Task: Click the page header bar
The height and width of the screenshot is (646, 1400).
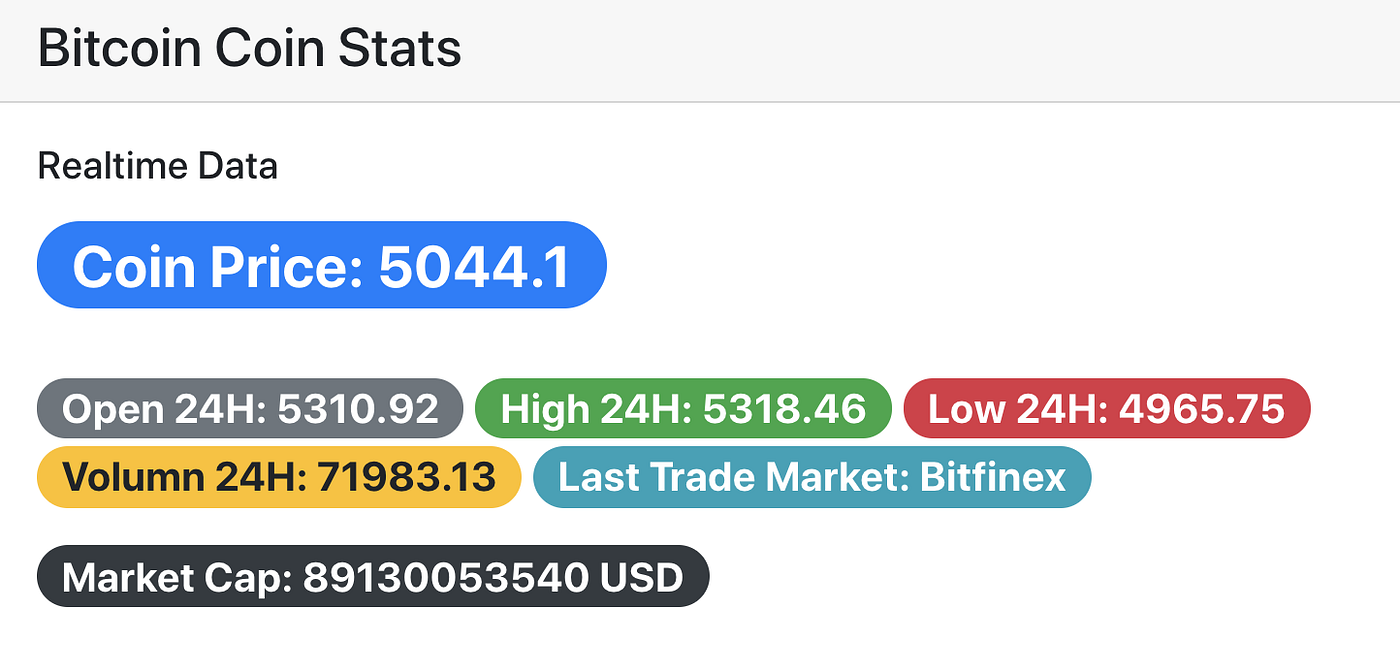Action: pos(900,47)
